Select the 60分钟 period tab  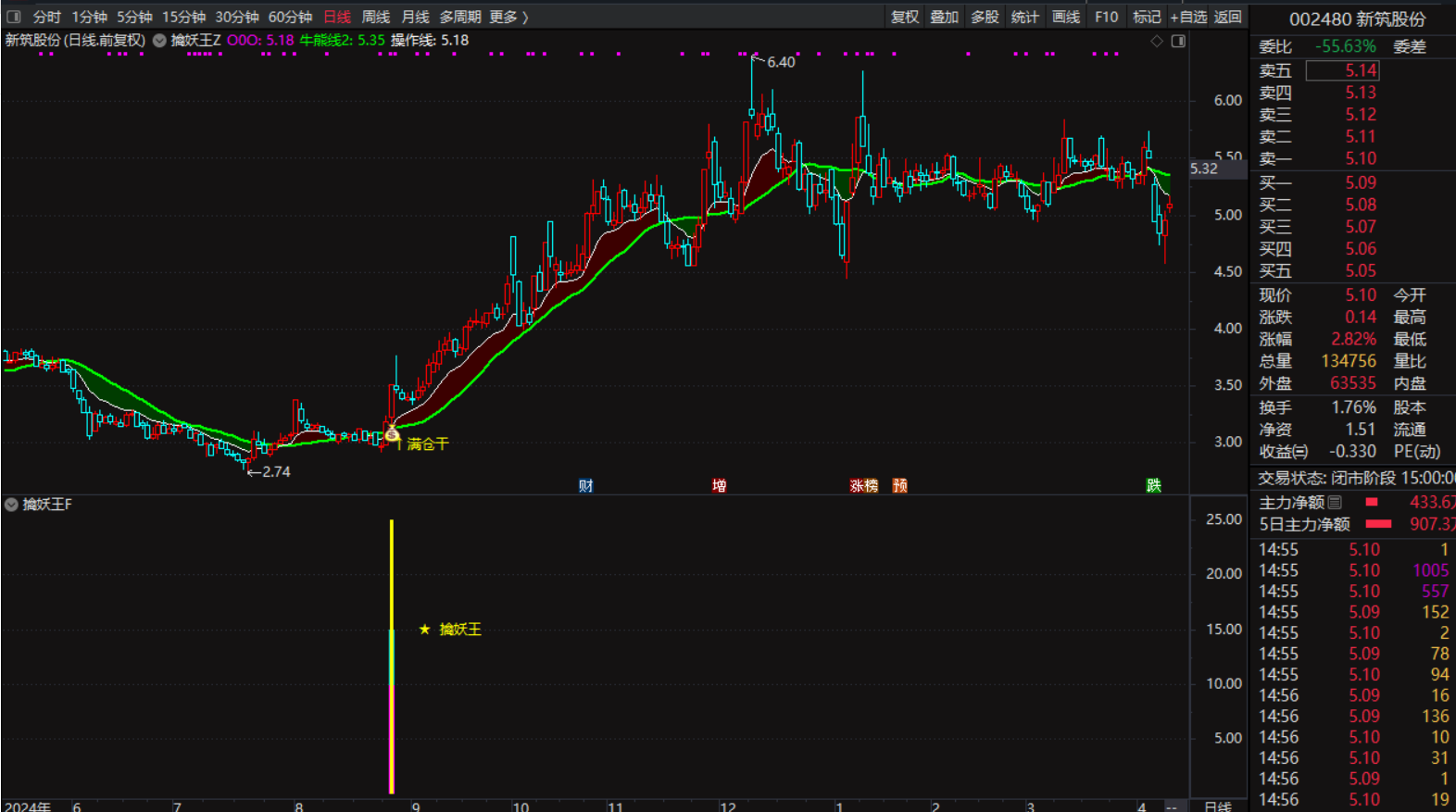coord(290,17)
